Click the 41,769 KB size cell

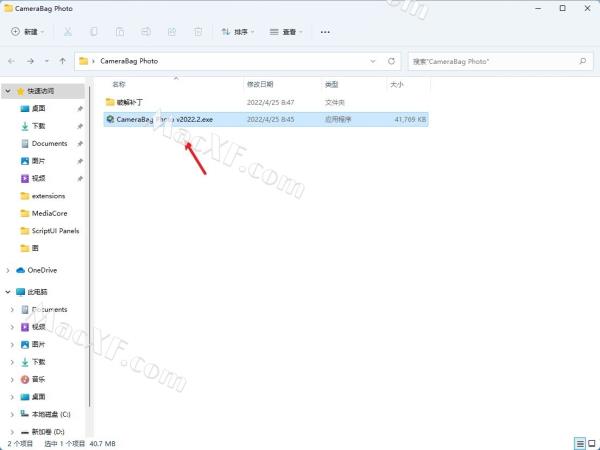click(410, 119)
